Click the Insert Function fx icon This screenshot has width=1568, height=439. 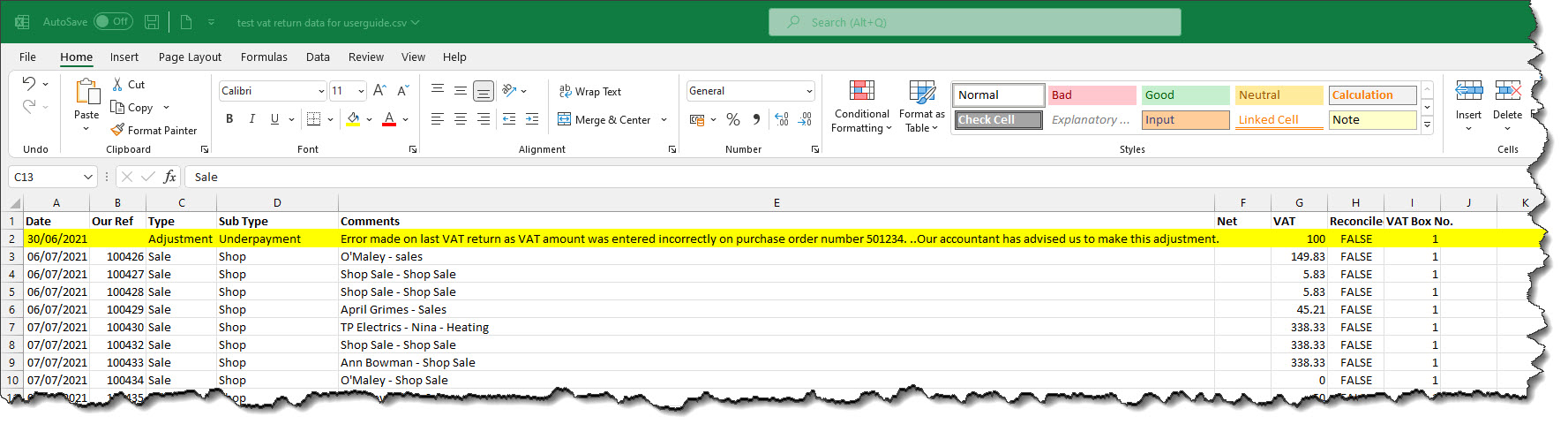[169, 177]
